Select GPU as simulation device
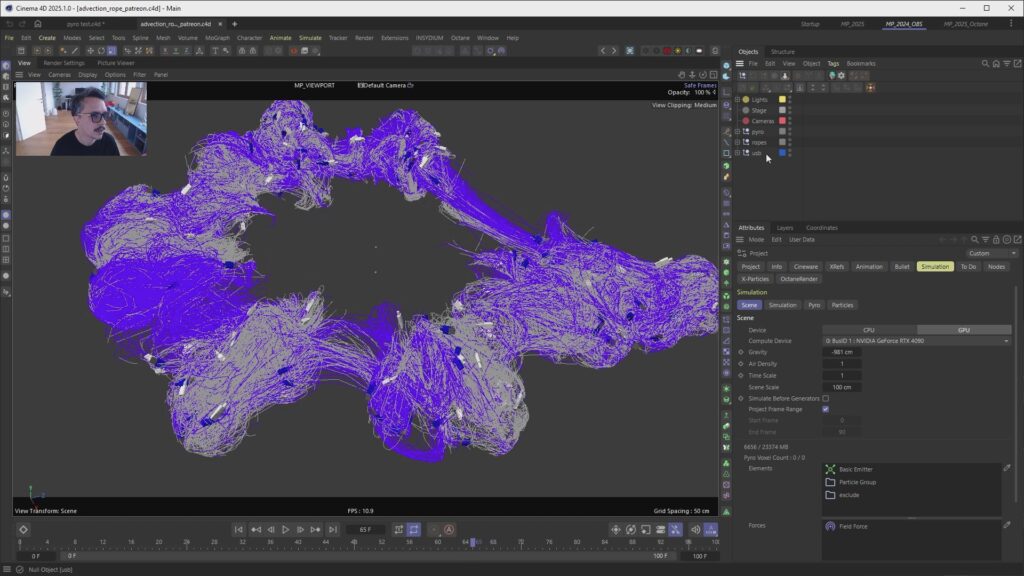Viewport: 1024px width, 576px height. tap(964, 330)
